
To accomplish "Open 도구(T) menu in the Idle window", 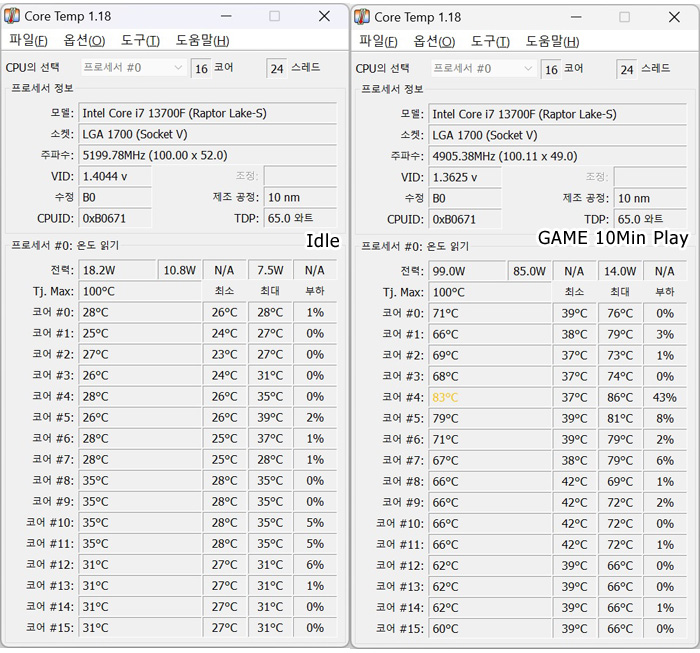I will (x=140, y=40).
